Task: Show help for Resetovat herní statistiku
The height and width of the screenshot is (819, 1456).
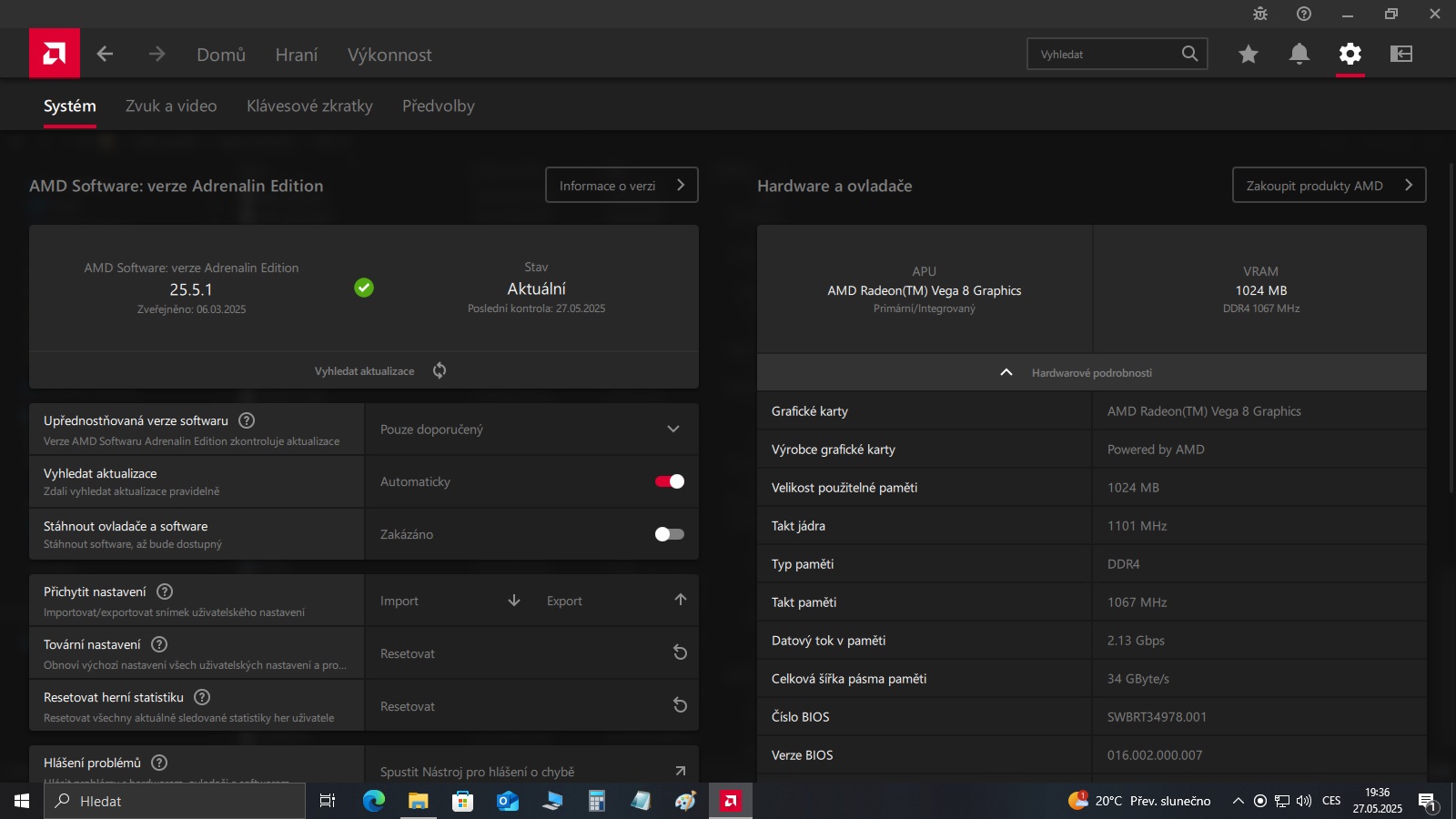Action: click(x=202, y=697)
